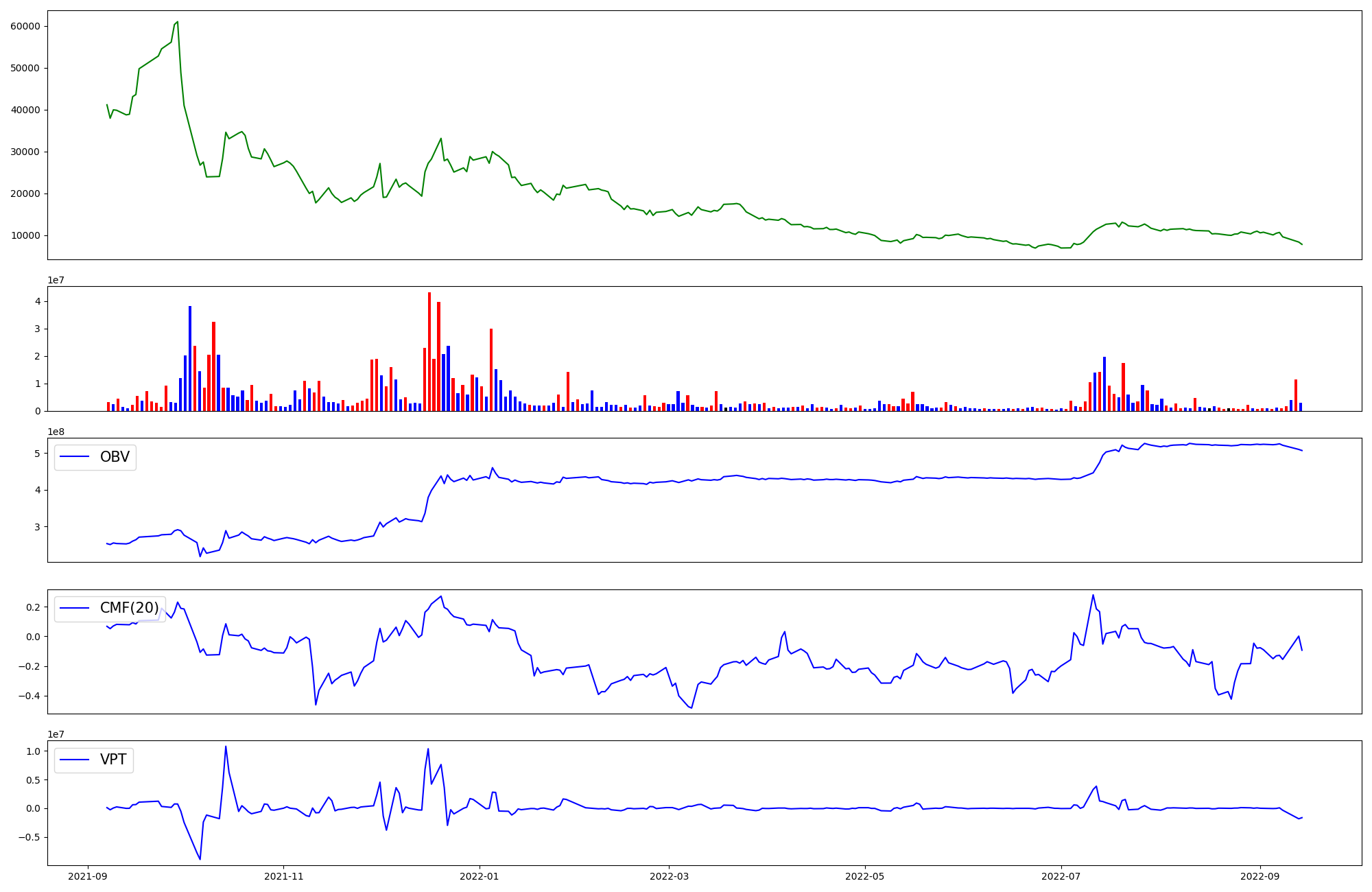1372x892 pixels.
Task: Click the 1e8 exponent above OBV chart
Action: pyautogui.click(x=56, y=432)
